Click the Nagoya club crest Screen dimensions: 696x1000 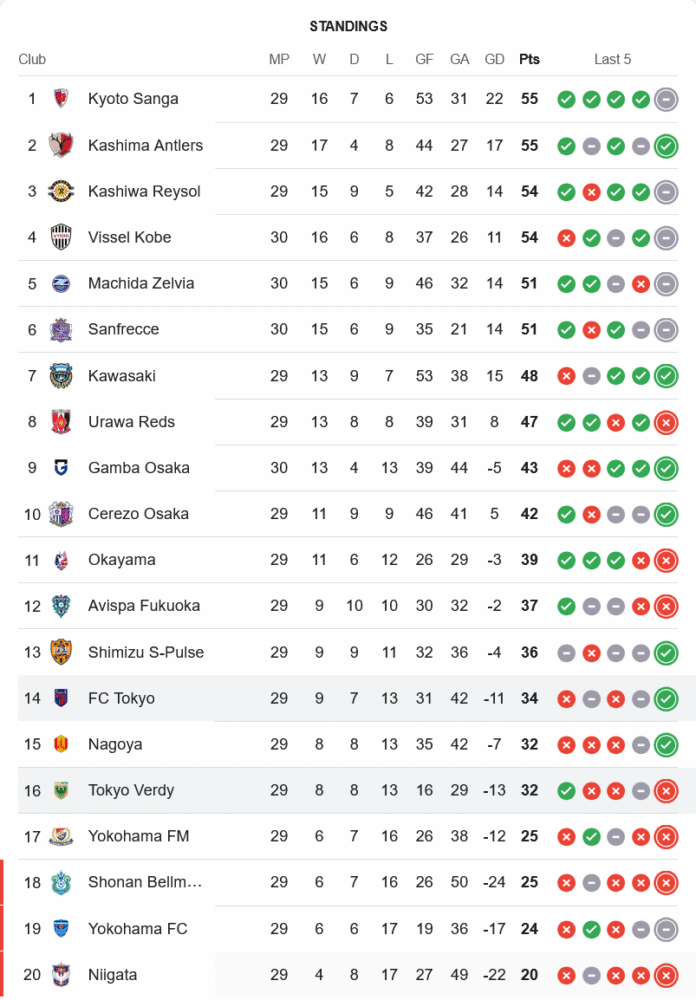pyautogui.click(x=61, y=744)
